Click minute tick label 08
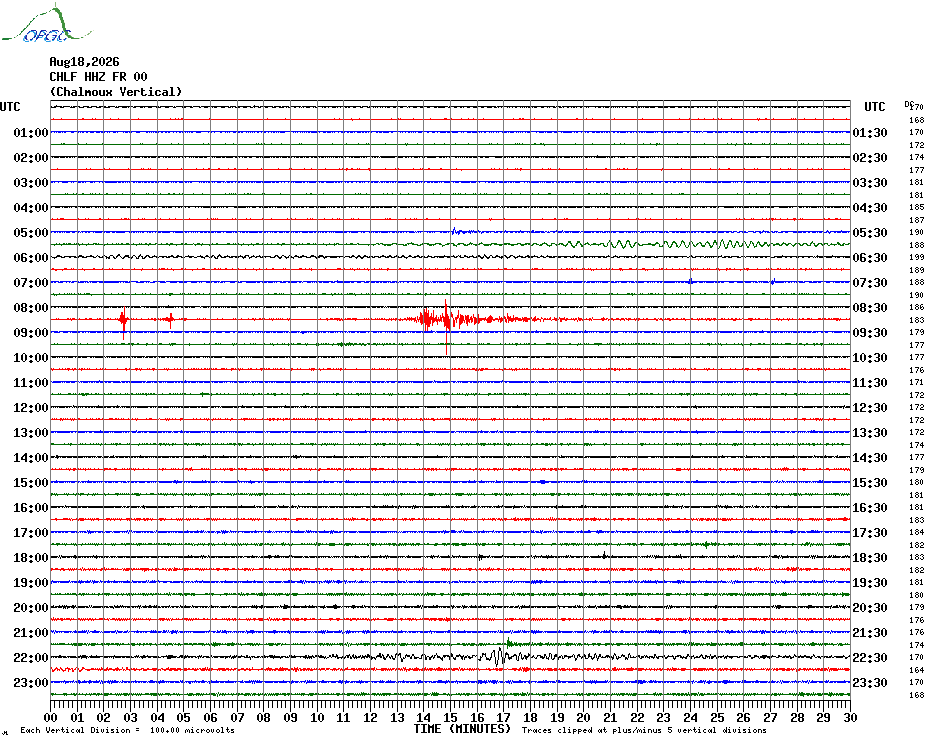 tap(264, 718)
